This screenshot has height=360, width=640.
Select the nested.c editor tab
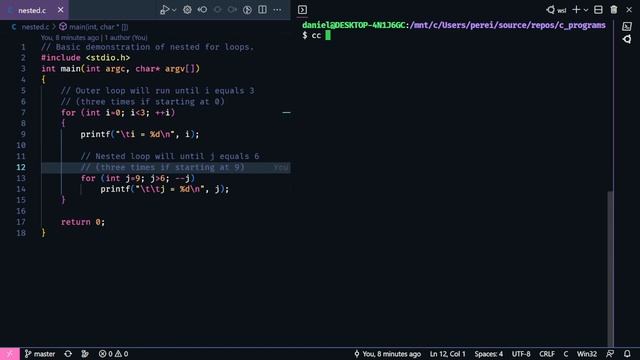point(34,10)
